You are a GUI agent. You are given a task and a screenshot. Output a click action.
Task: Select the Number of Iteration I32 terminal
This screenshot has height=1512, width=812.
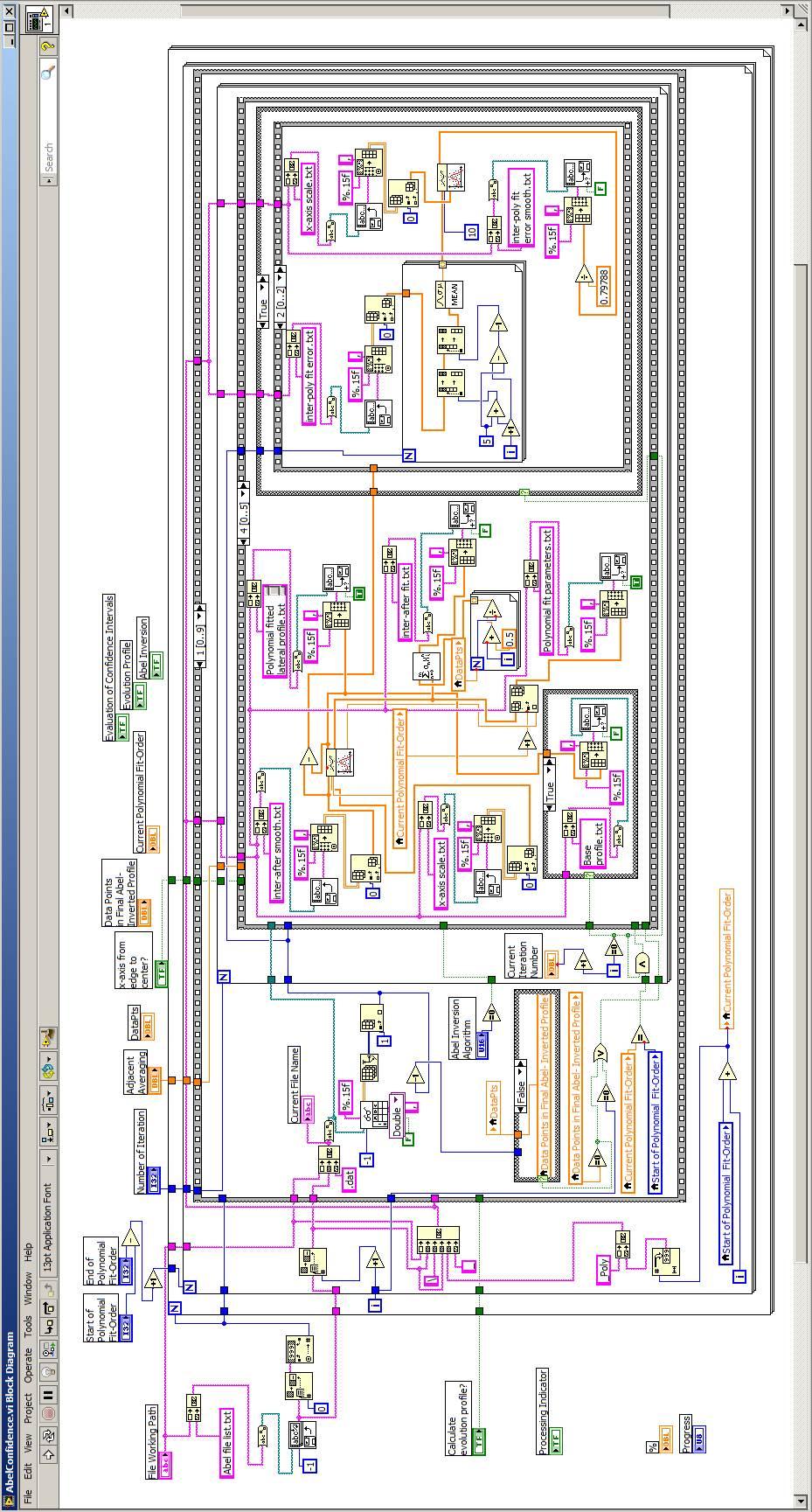point(152,1180)
